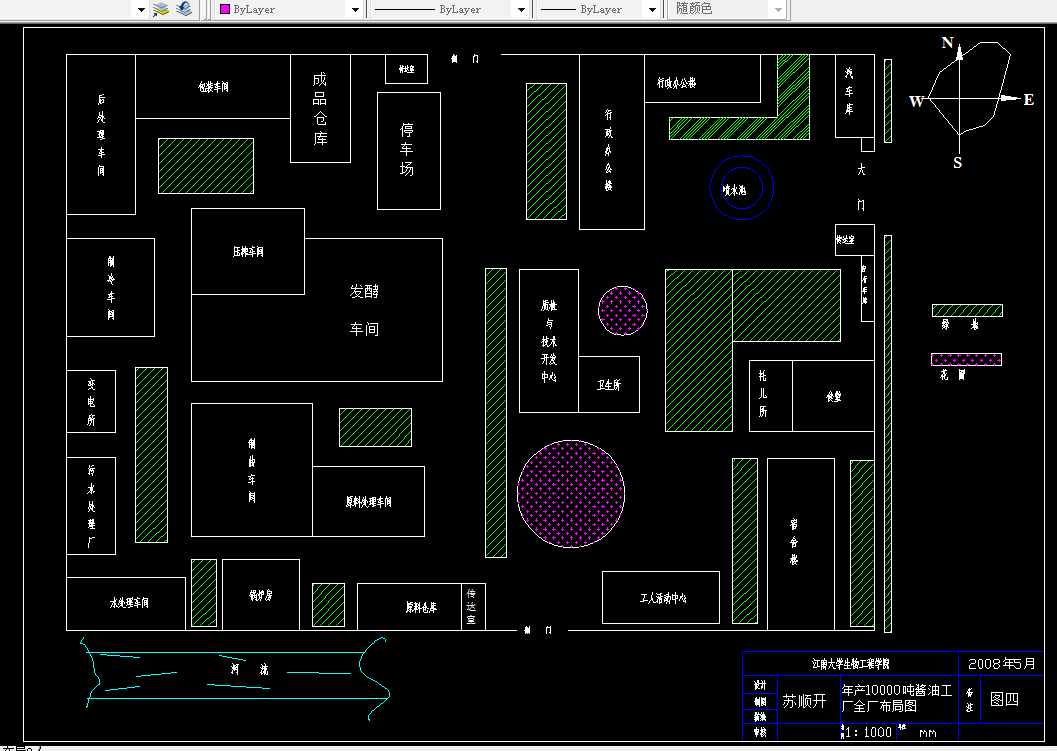
Task: Select the 河流 river label
Action: click(249, 669)
